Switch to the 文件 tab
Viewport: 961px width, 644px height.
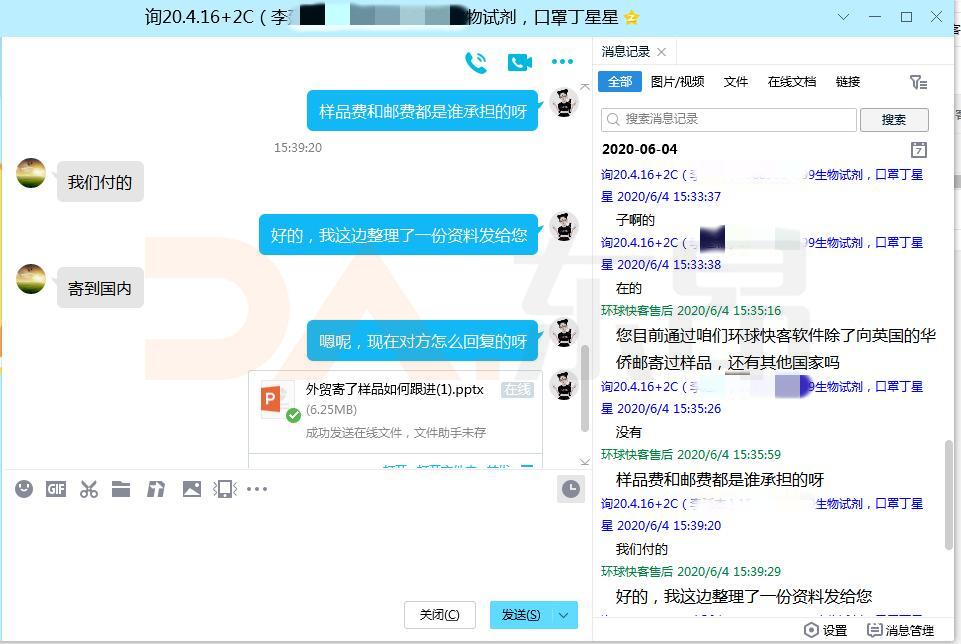coord(735,81)
